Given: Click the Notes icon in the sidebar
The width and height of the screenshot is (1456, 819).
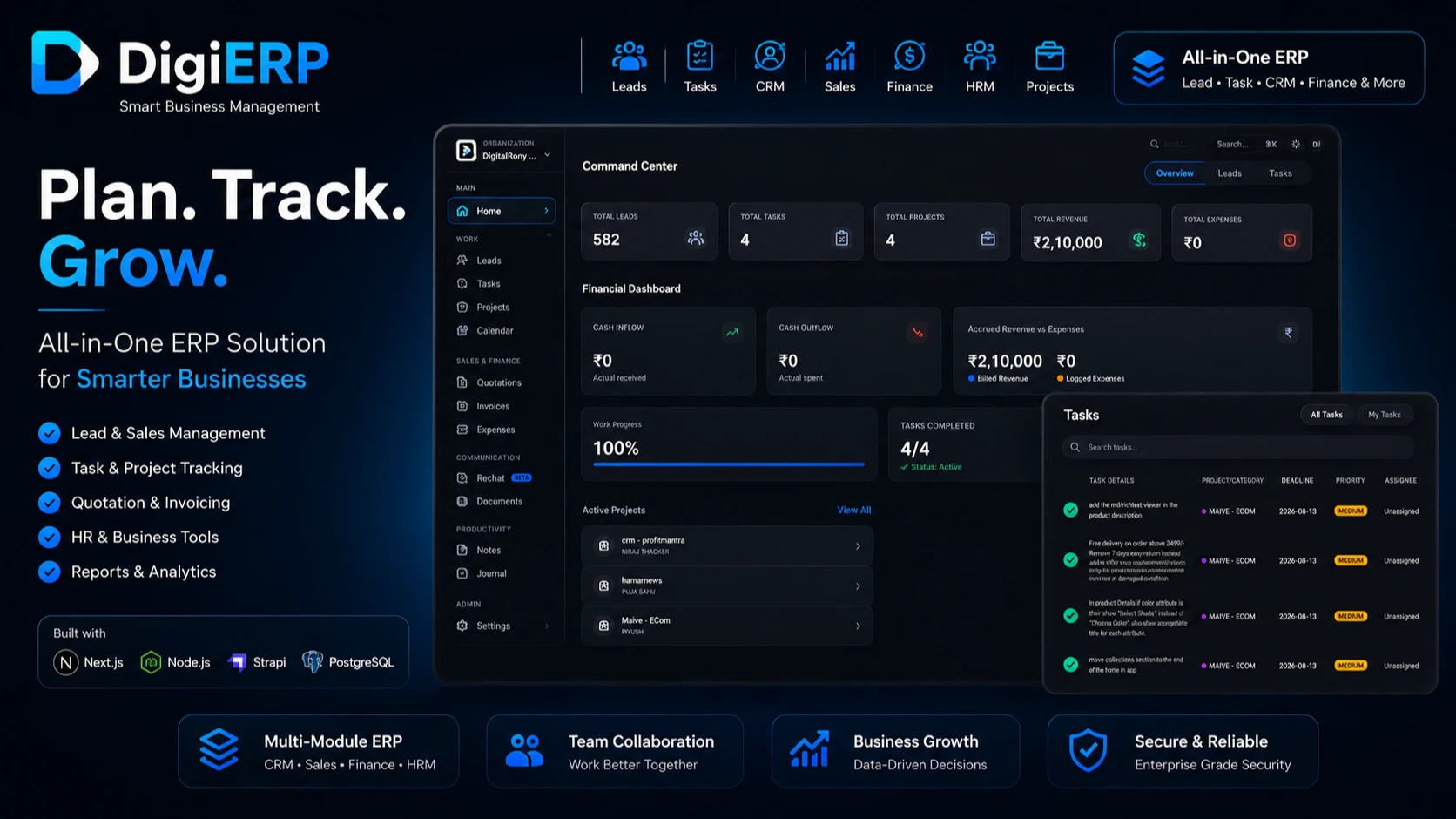Looking at the screenshot, I should [462, 550].
